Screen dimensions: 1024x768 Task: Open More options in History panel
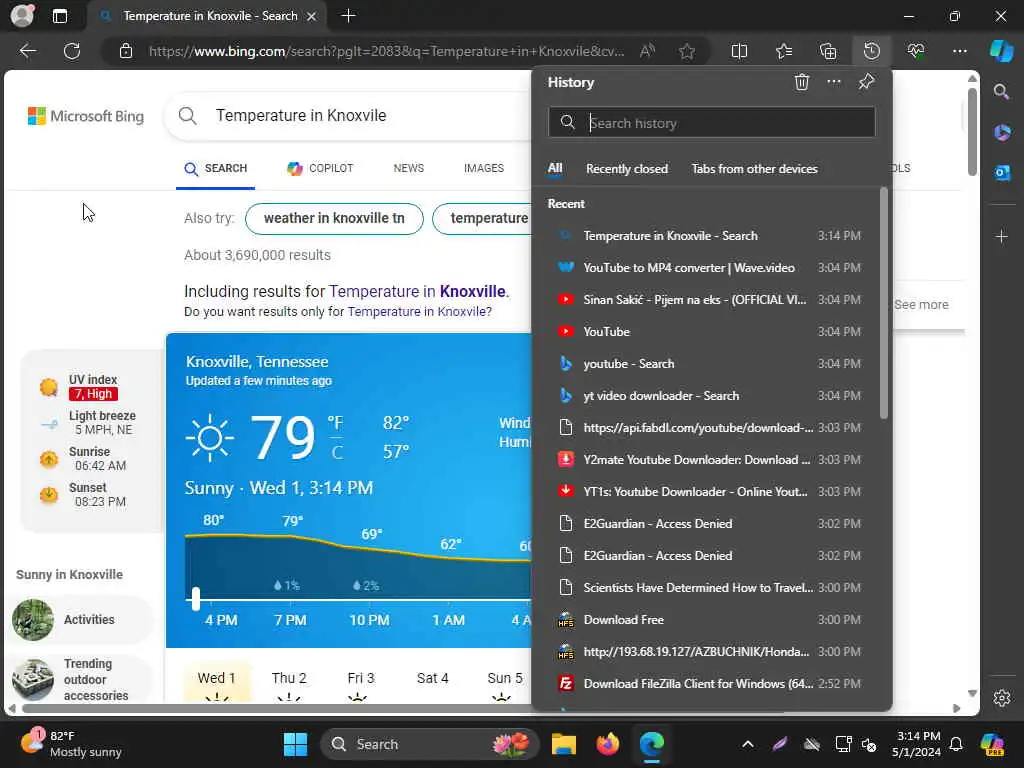834,82
